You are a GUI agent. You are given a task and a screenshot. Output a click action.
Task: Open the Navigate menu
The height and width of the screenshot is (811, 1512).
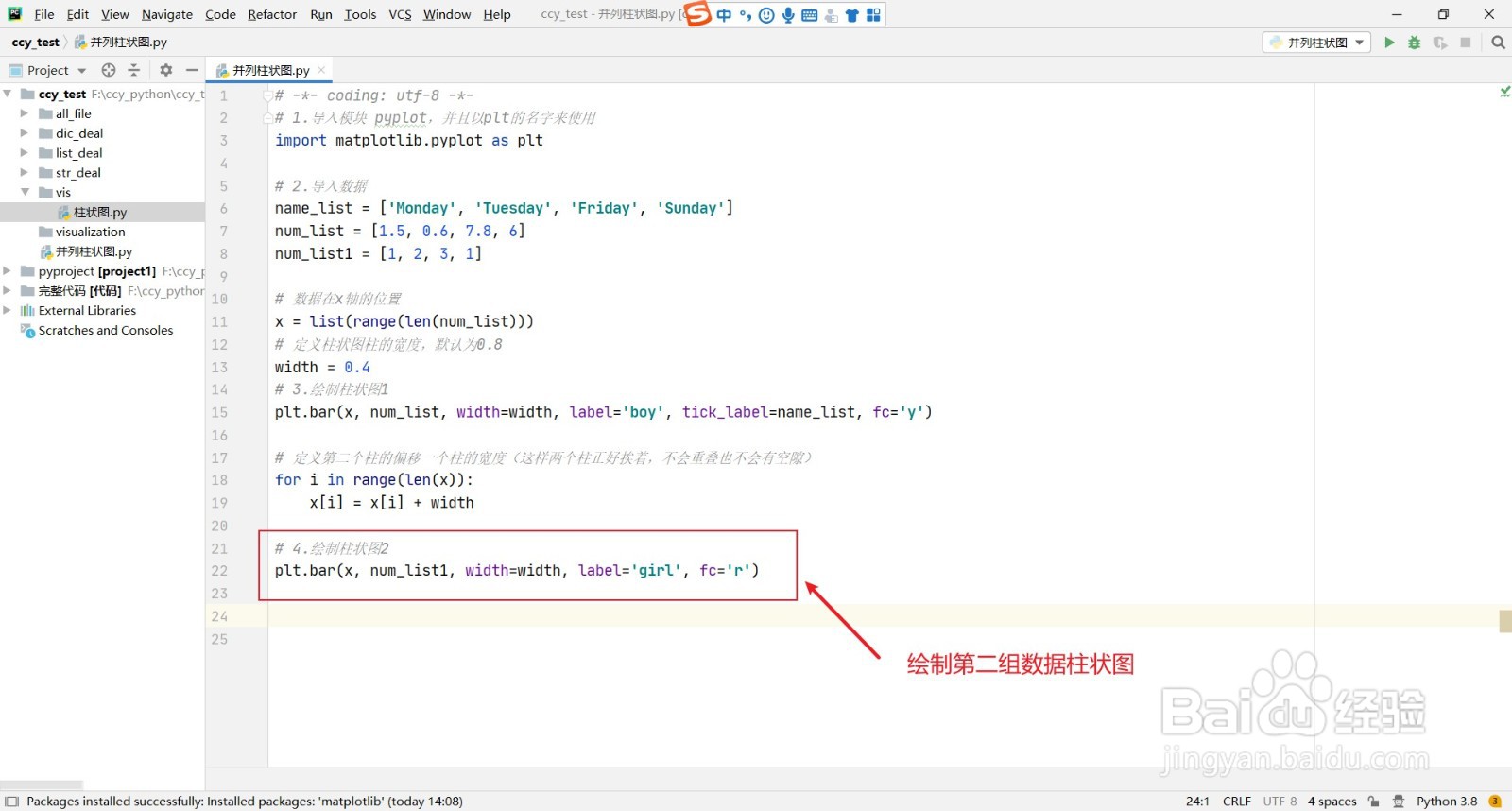coord(167,14)
